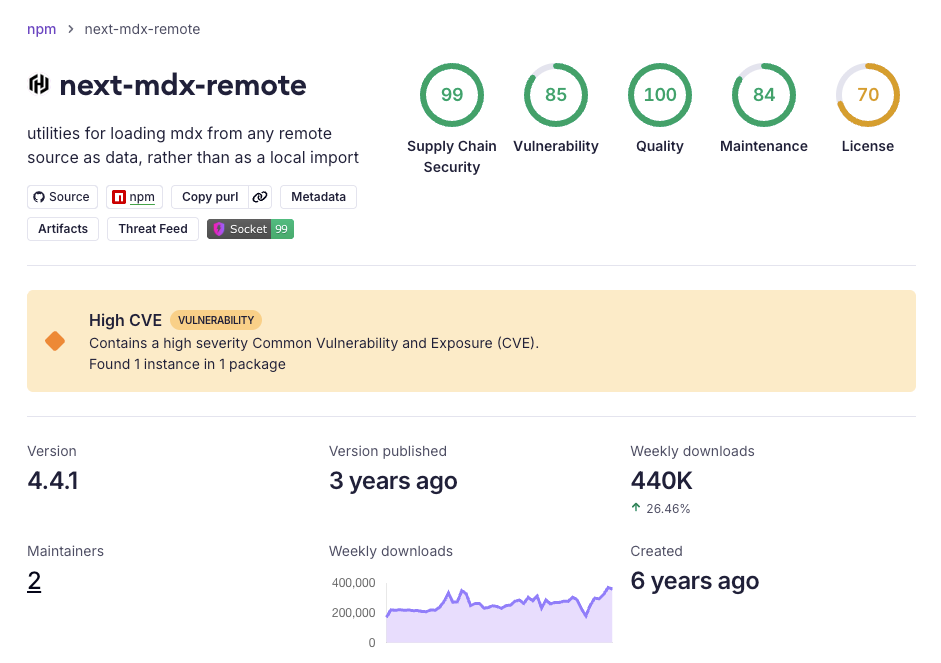Open the npm registry link
The image size is (941, 663).
coord(134,197)
